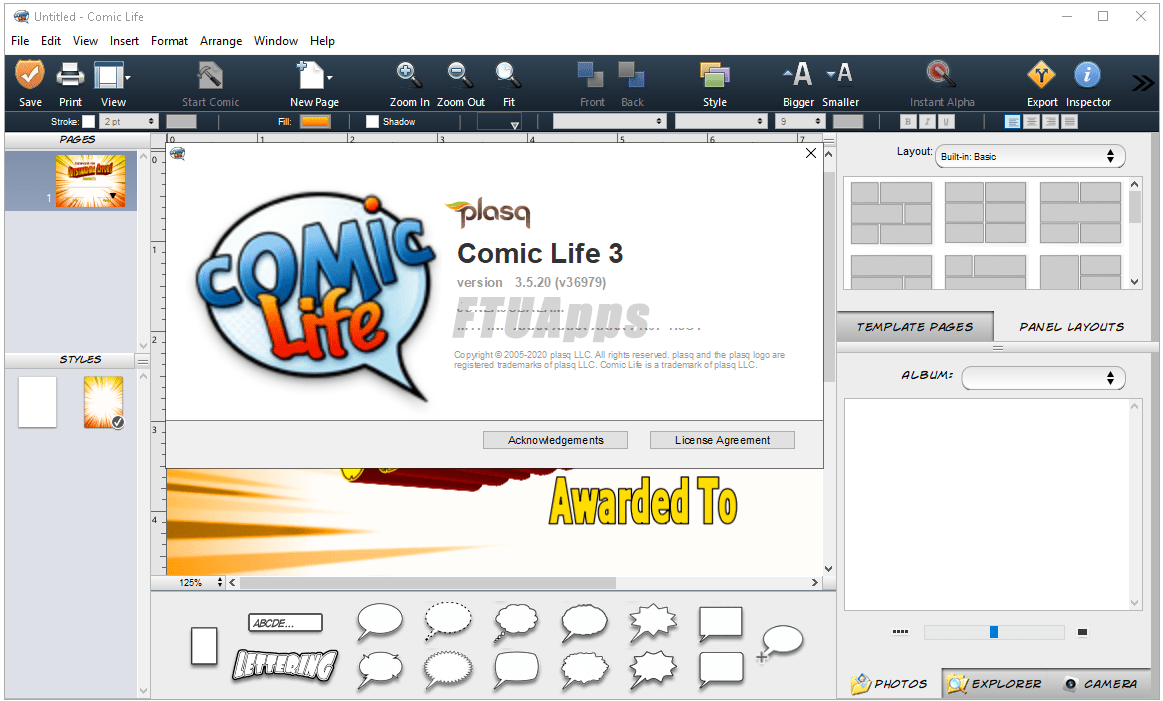Click the Start Comic hammer icon

coord(210,75)
